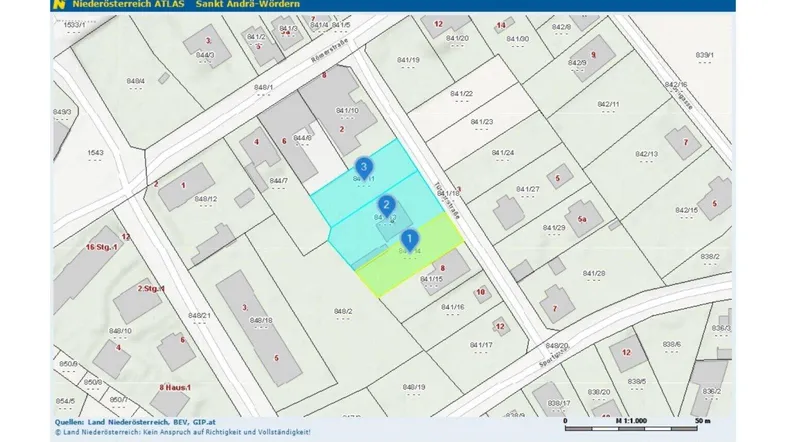This screenshot has width=786, height=442.
Task: Select parcel label 841/20
Action: pos(457,39)
